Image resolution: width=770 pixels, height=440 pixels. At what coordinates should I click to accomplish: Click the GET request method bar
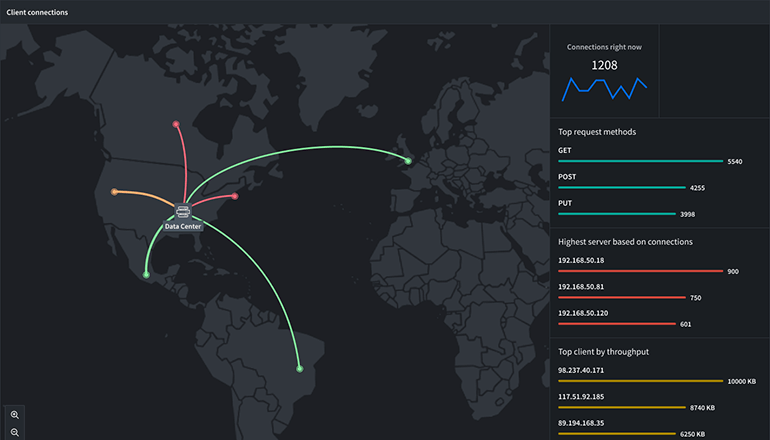coord(641,161)
